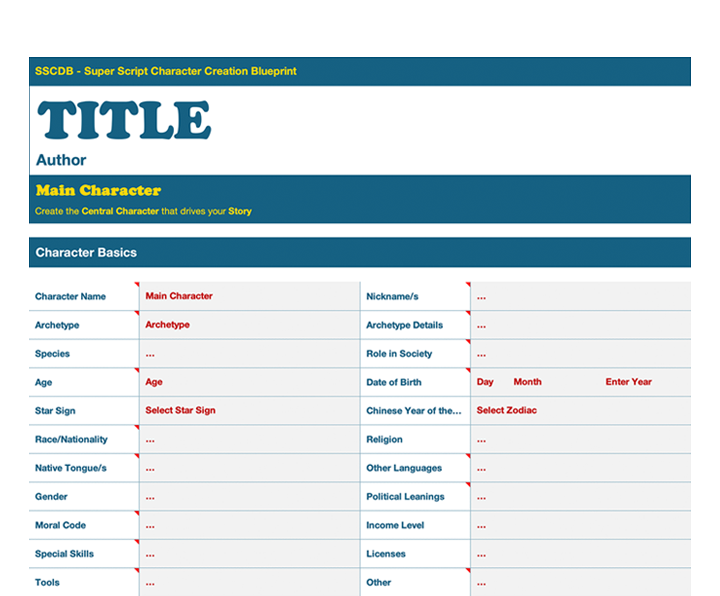Click the Author field below the title
The image size is (720, 596).
pyautogui.click(x=61, y=160)
